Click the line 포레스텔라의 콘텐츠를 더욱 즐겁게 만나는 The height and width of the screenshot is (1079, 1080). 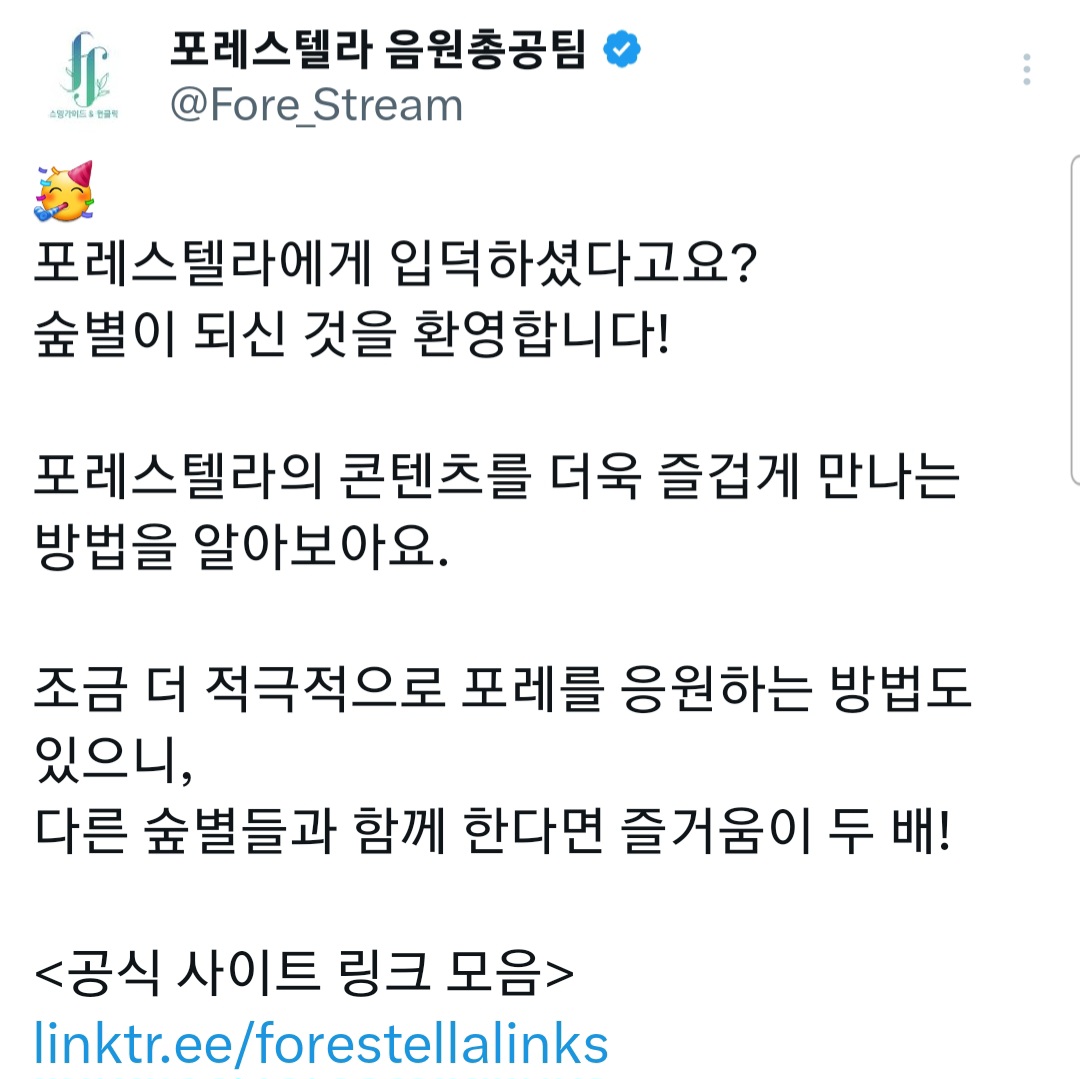(497, 480)
